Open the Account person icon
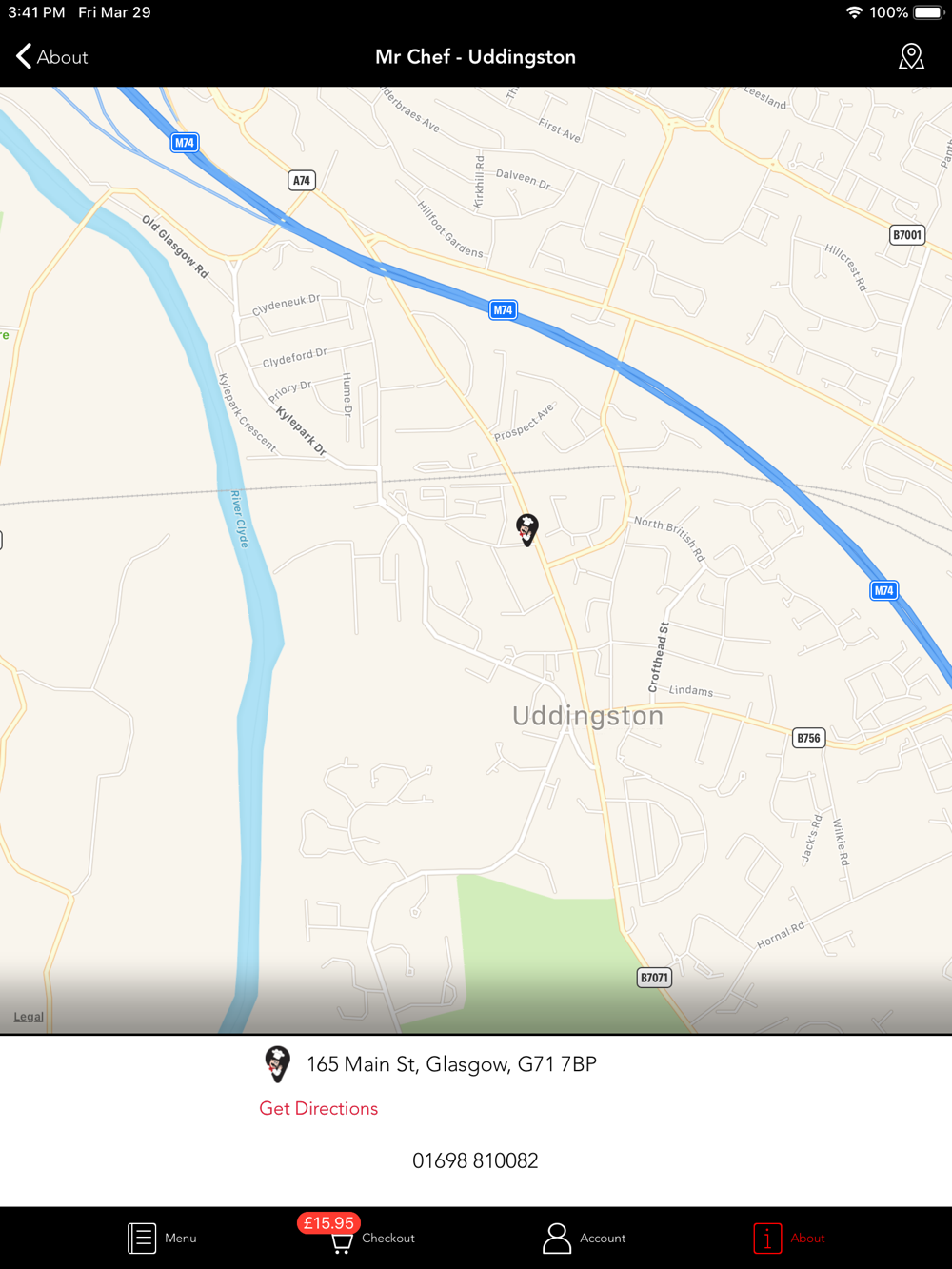The height and width of the screenshot is (1269, 952). pos(556,1238)
